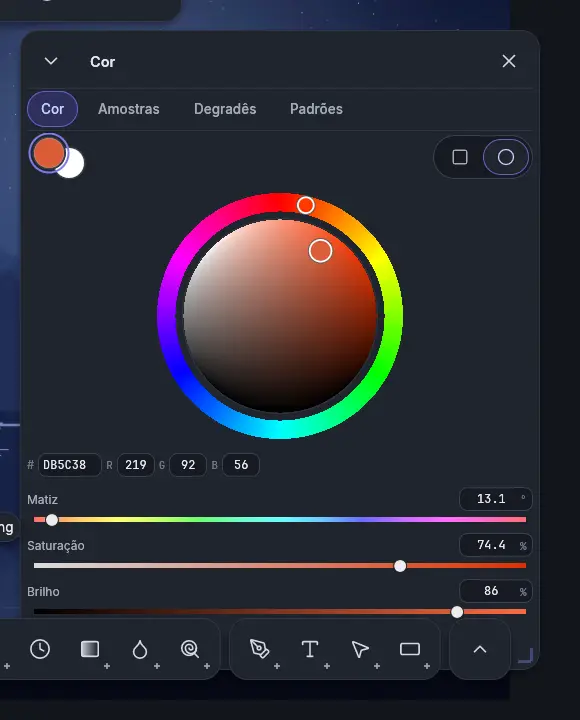Click the Matiz label

click(42, 500)
